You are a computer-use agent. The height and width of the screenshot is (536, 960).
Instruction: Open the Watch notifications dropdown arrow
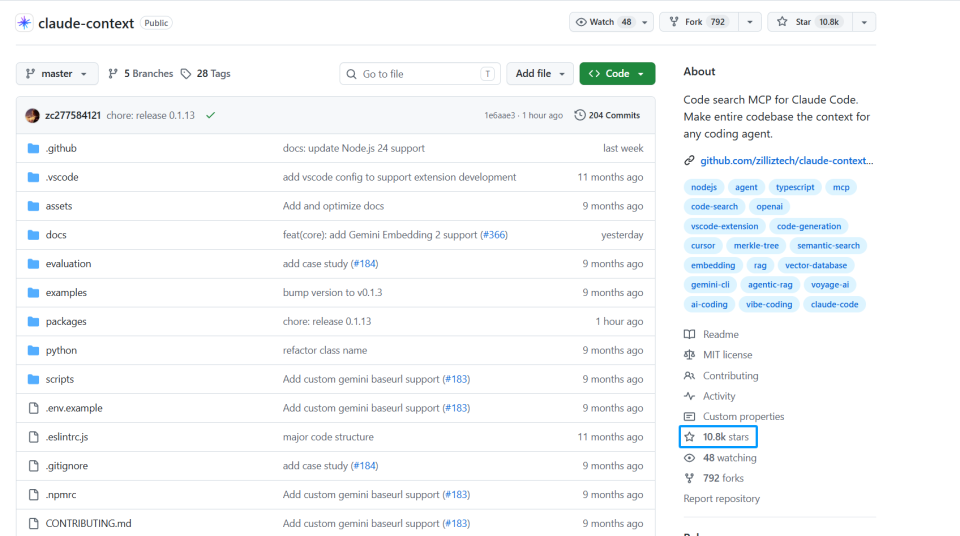point(645,22)
